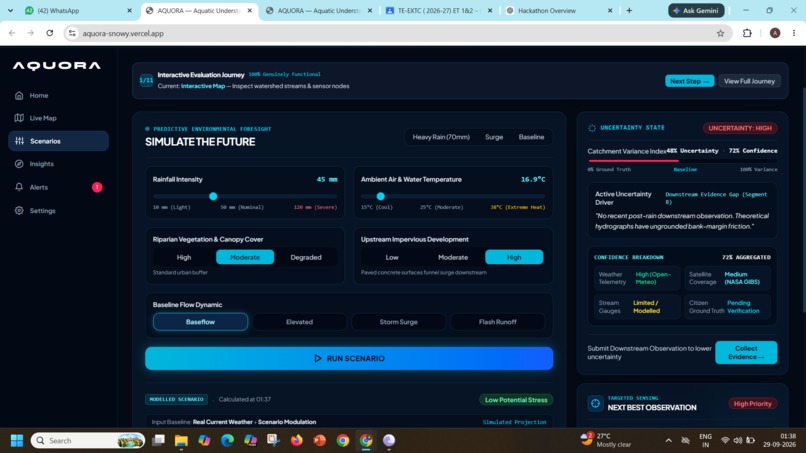Click the AQUORA logo
This screenshot has width=806, height=453.
(x=57, y=66)
